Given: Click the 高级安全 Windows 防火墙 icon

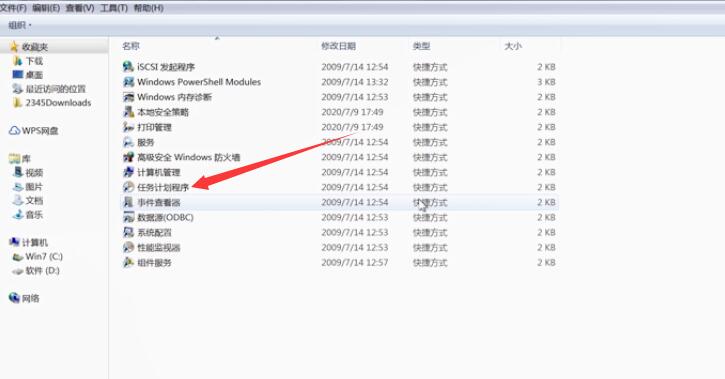Looking at the screenshot, I should [x=128, y=157].
